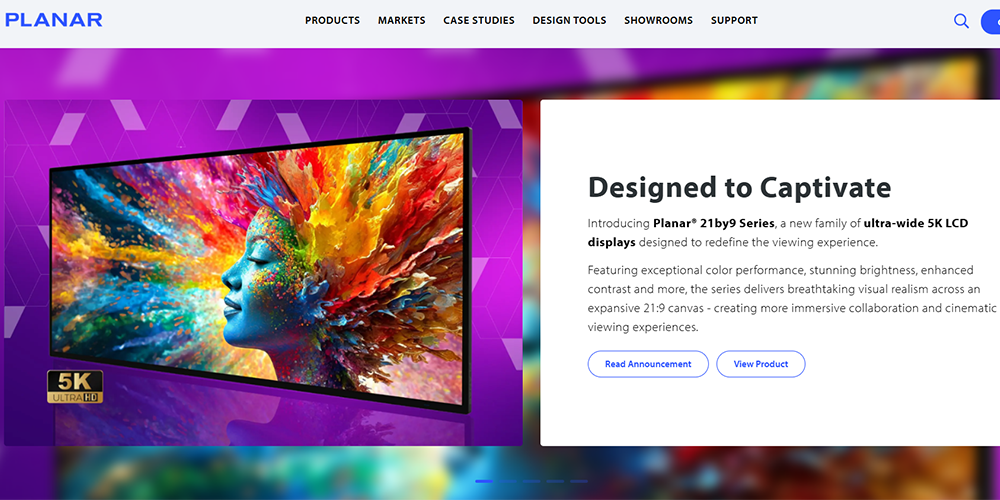Click the View Product button
Image resolution: width=1000 pixels, height=500 pixels.
click(761, 364)
